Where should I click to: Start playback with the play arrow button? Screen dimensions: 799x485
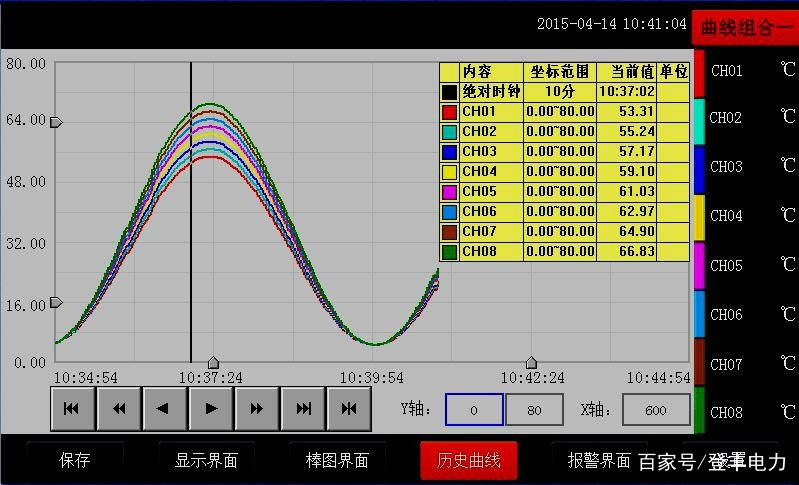pyautogui.click(x=210, y=408)
